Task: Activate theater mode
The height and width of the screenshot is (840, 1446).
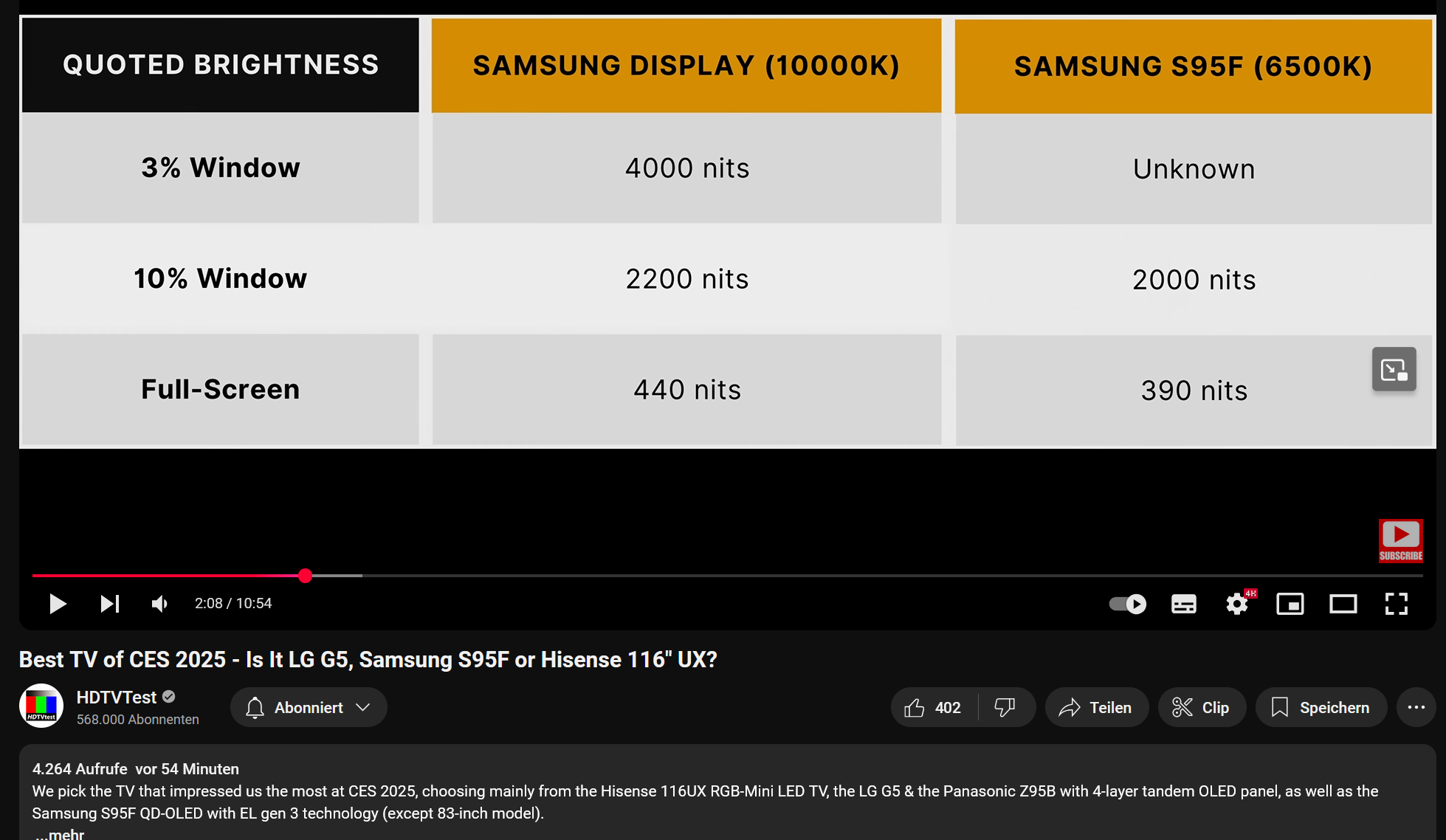Action: click(1343, 604)
